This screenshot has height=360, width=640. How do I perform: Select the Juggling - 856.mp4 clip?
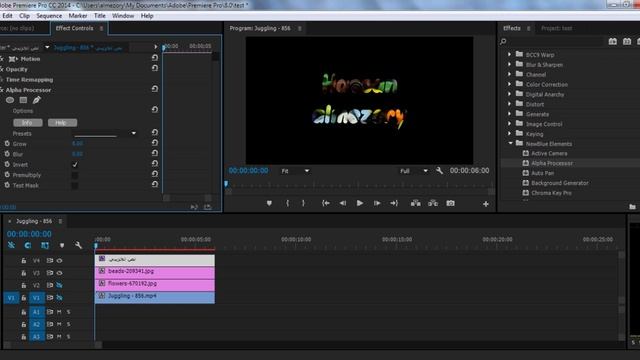pyautogui.click(x=155, y=297)
